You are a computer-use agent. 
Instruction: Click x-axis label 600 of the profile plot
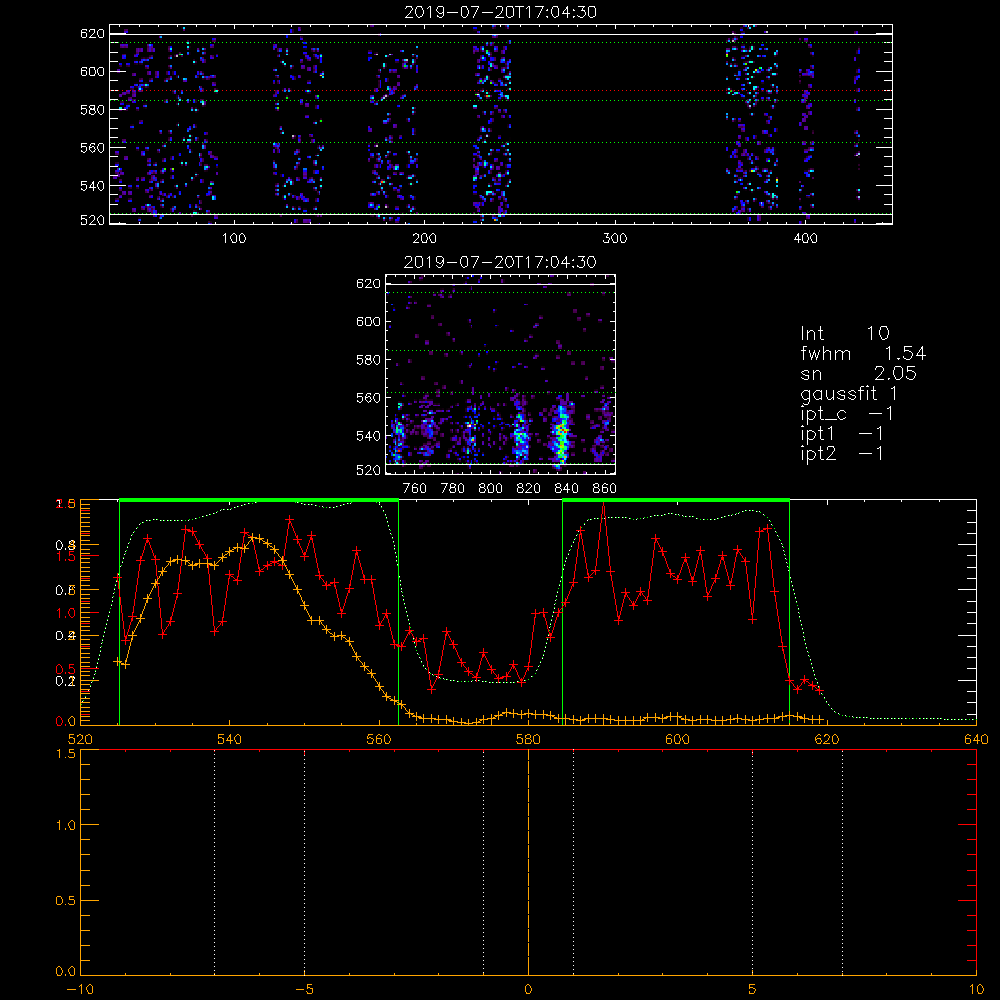(x=677, y=740)
